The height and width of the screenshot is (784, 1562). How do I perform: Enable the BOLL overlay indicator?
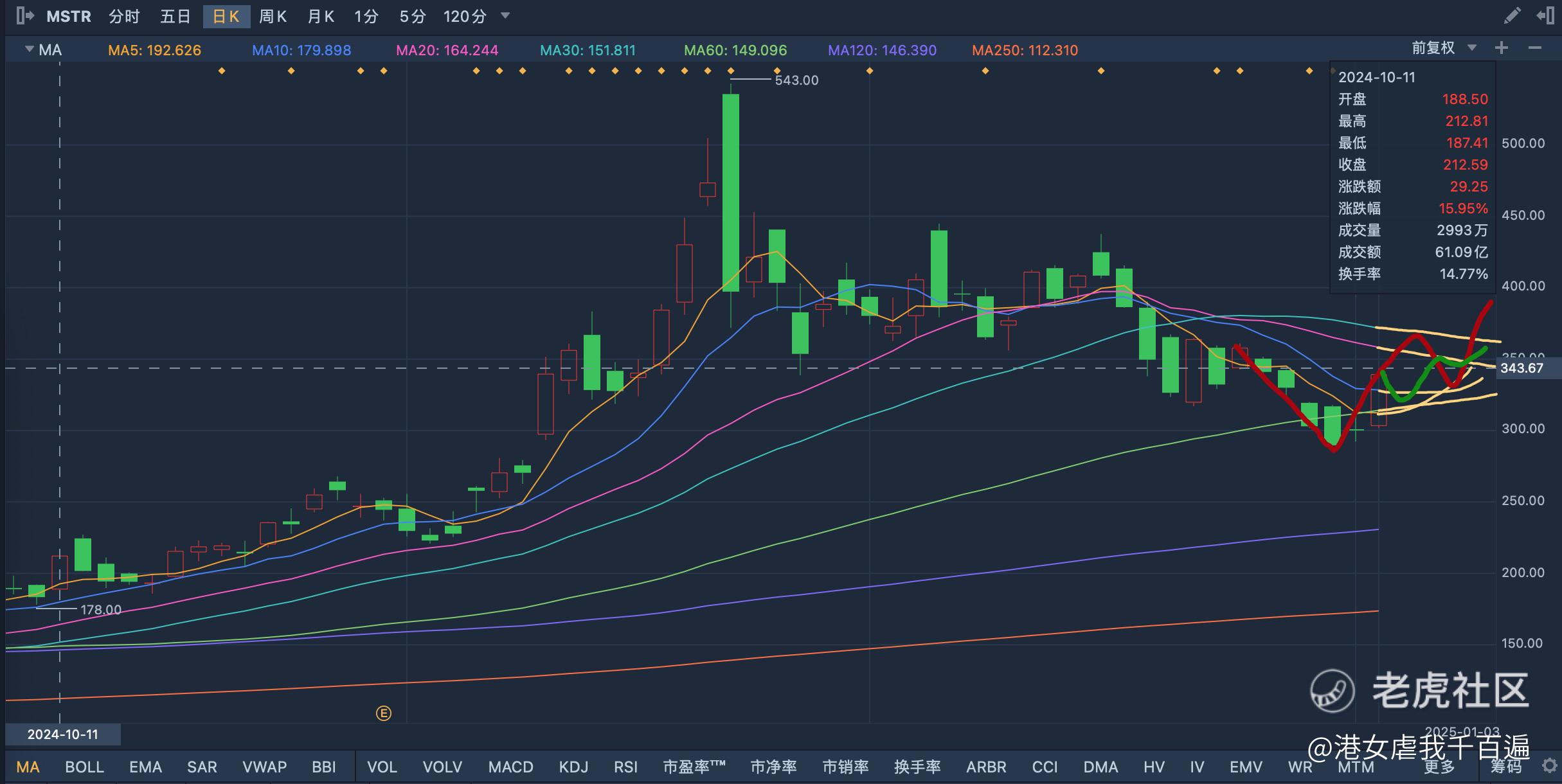click(x=84, y=767)
